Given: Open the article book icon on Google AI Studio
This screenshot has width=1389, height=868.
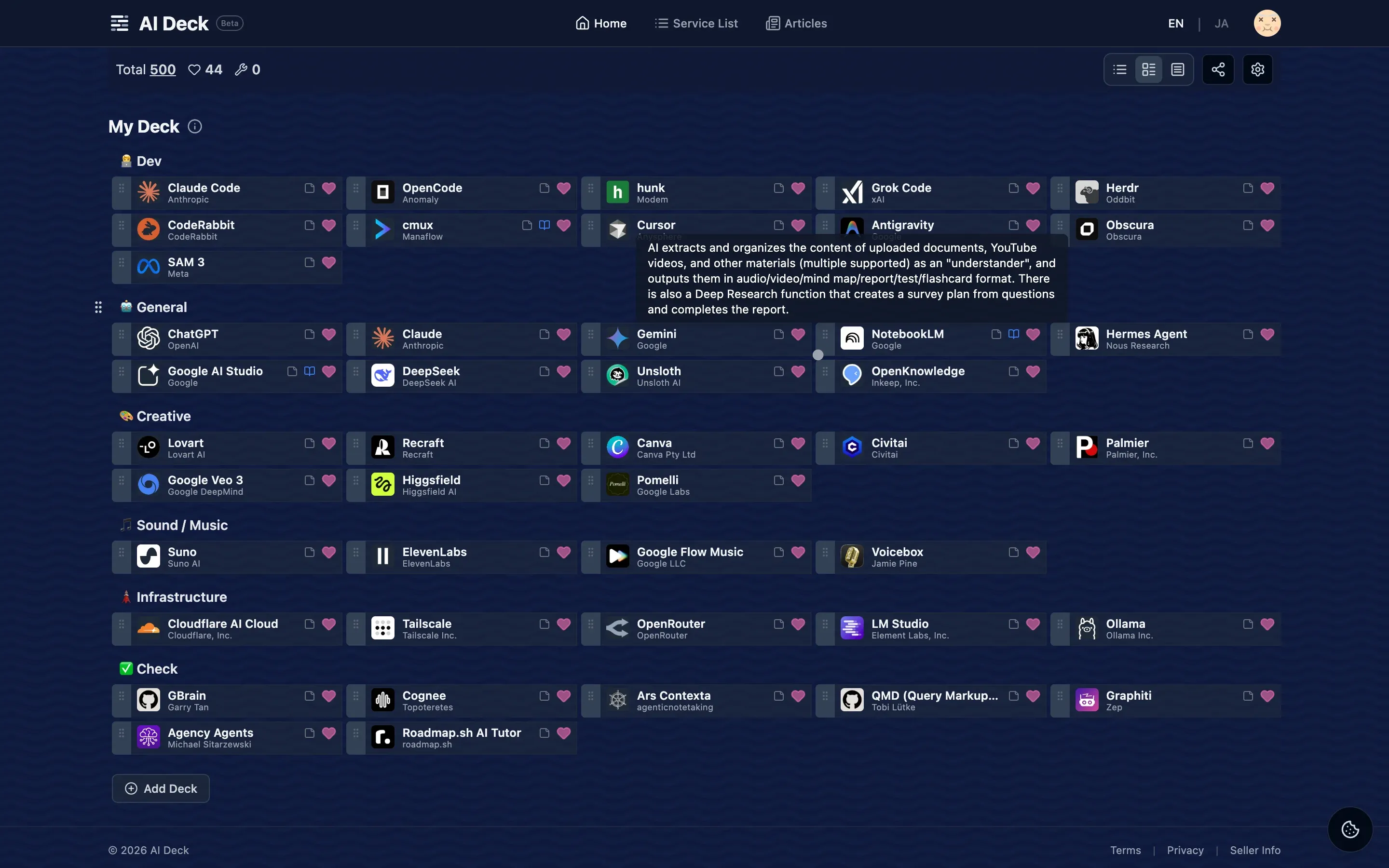Looking at the screenshot, I should click(x=309, y=371).
